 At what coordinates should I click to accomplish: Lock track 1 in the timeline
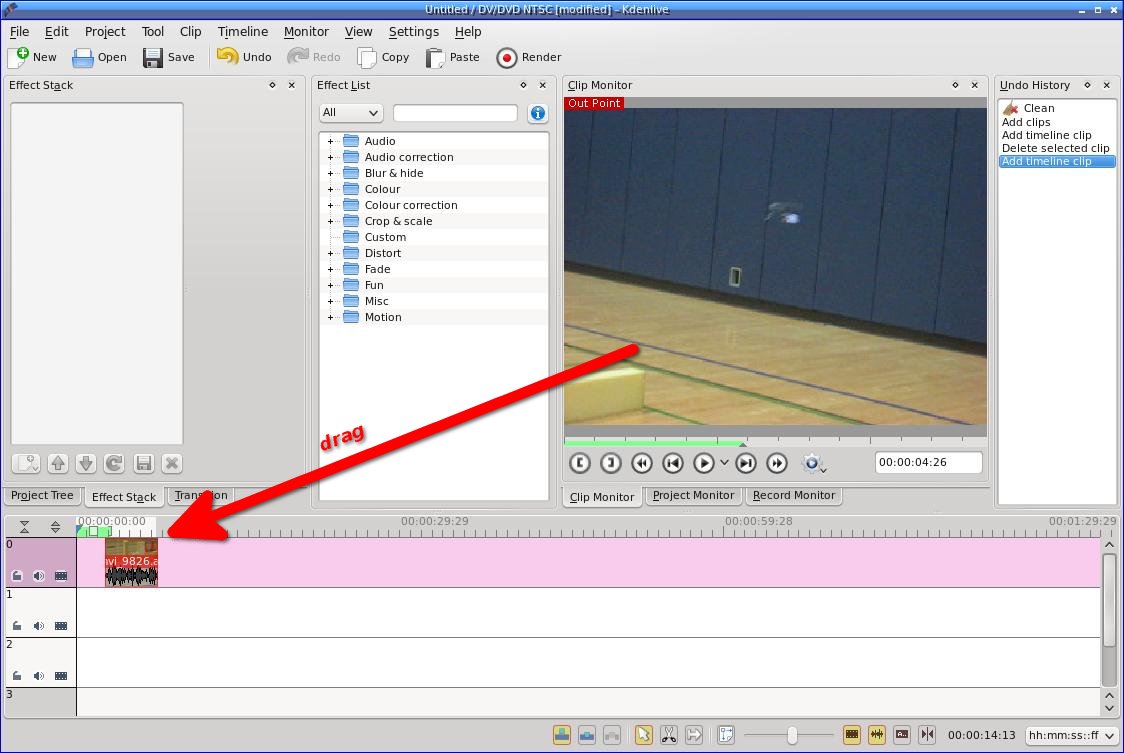coord(17,626)
